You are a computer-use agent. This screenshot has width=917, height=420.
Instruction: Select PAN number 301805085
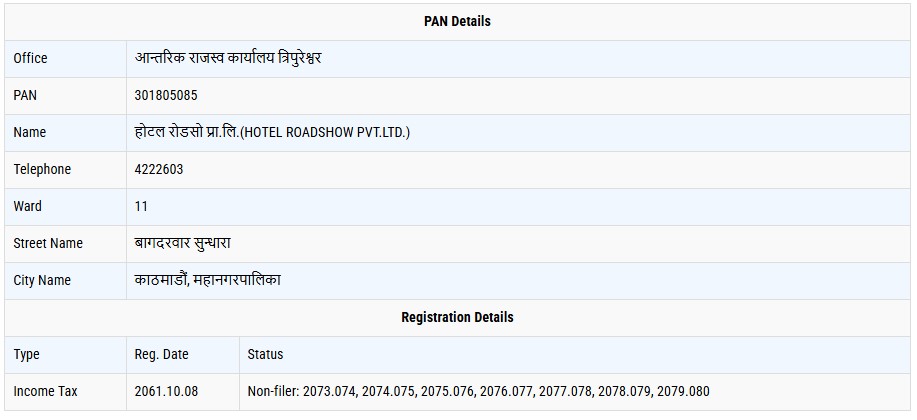click(x=165, y=95)
